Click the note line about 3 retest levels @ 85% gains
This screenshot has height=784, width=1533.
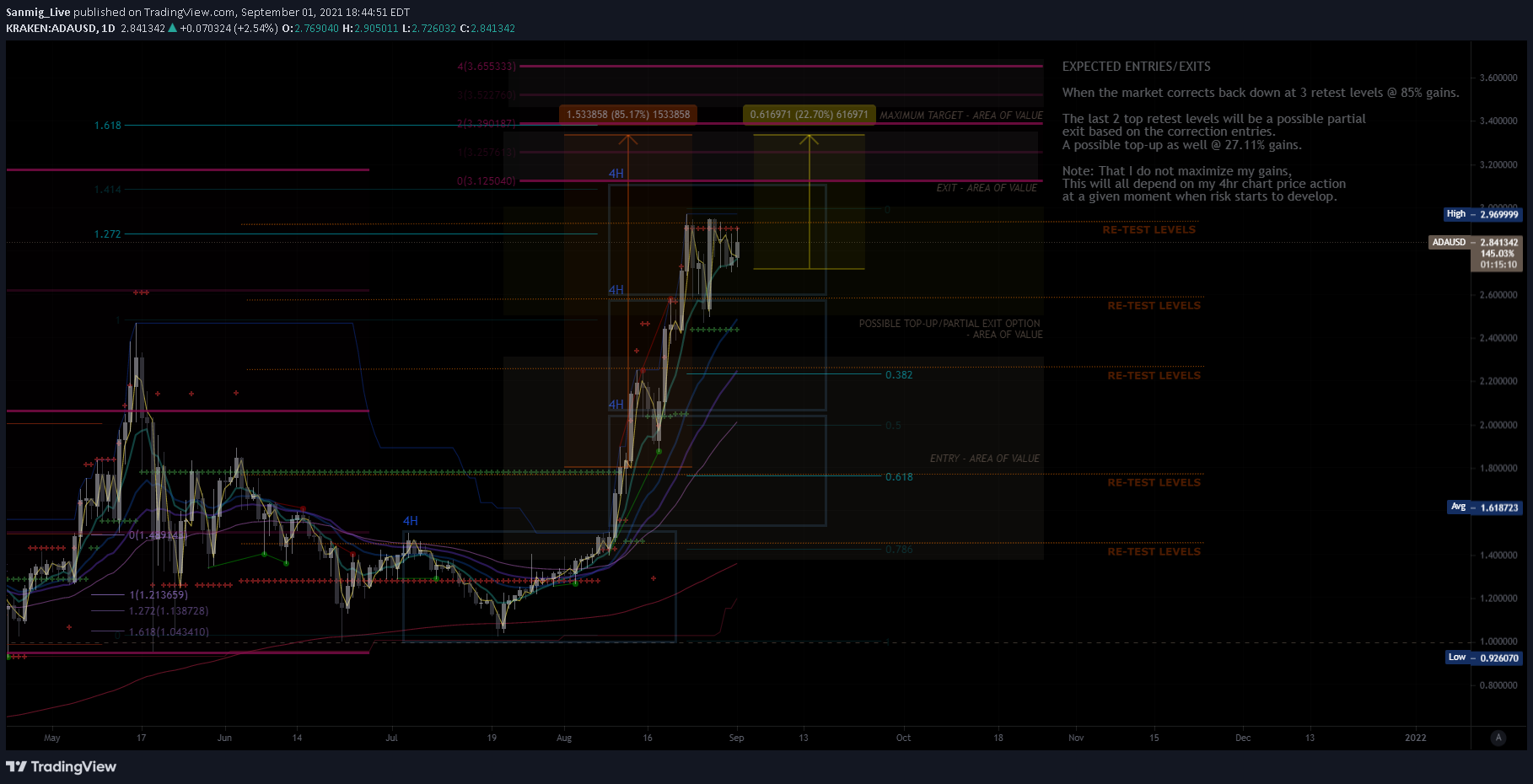click(1261, 93)
